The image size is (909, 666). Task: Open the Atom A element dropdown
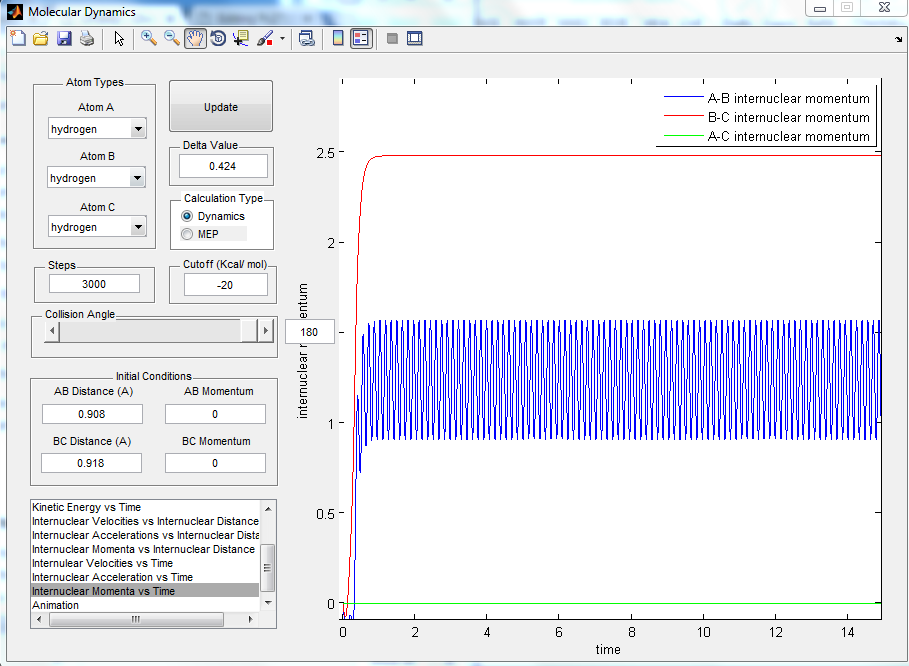(138, 129)
